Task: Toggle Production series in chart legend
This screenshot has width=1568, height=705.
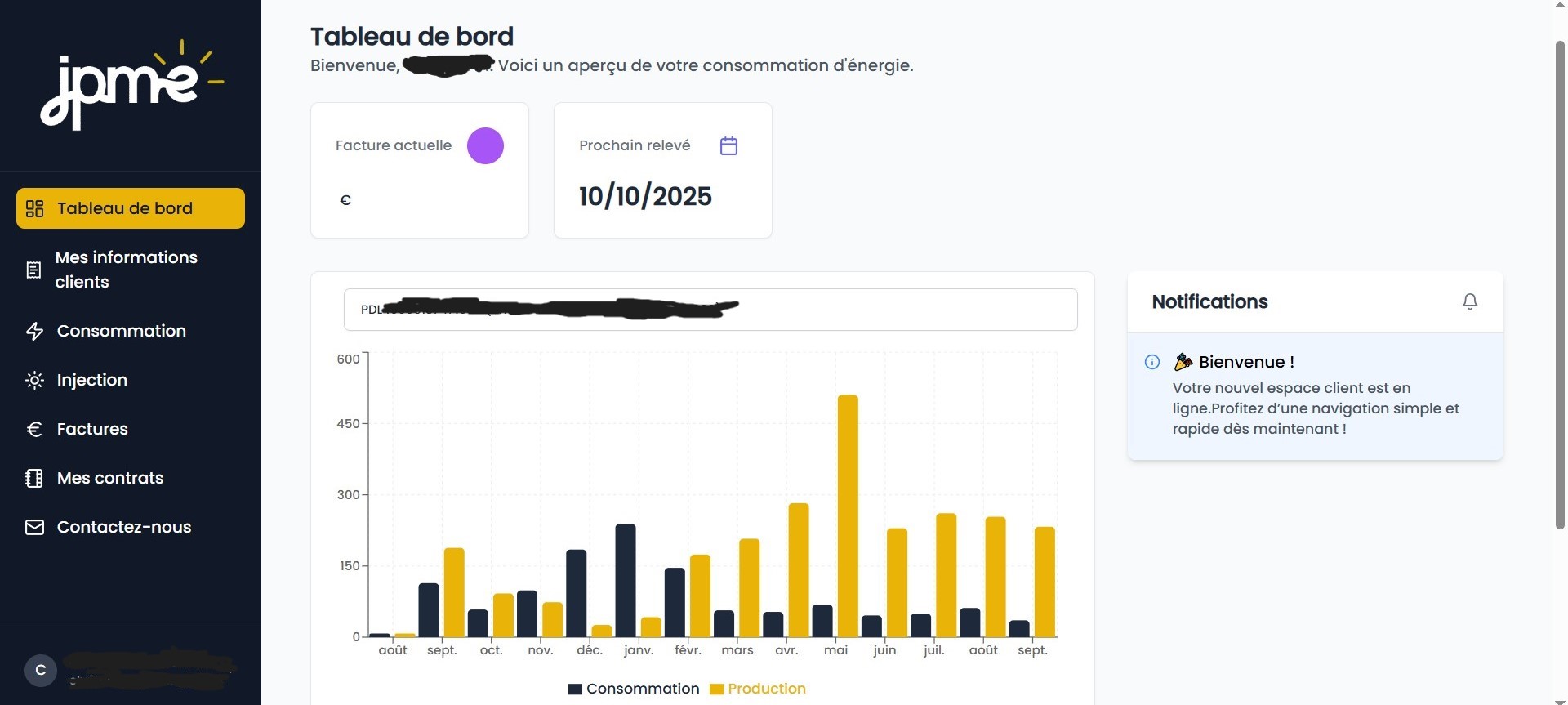Action: [x=758, y=689]
